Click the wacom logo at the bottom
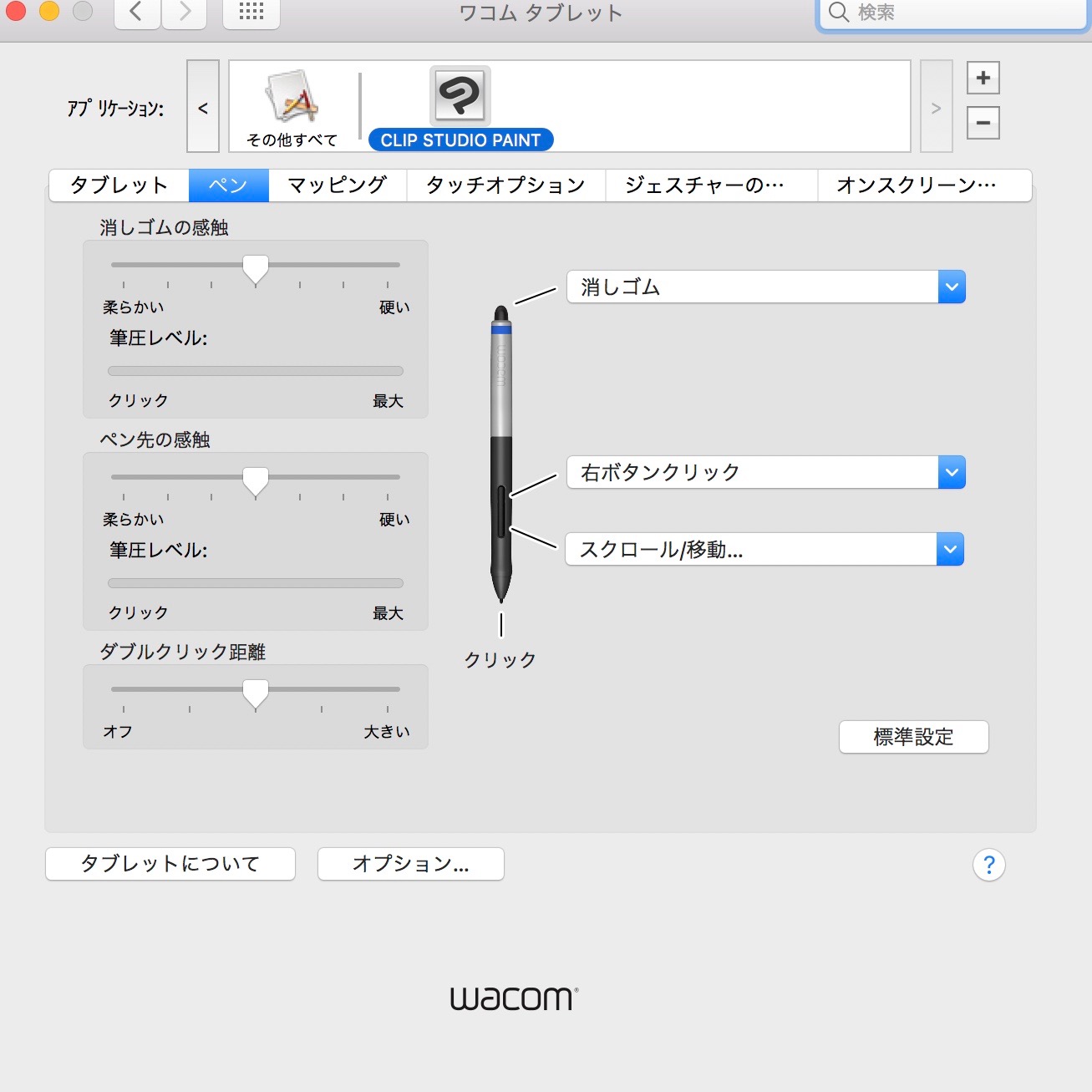The width and height of the screenshot is (1092, 1092). click(515, 998)
